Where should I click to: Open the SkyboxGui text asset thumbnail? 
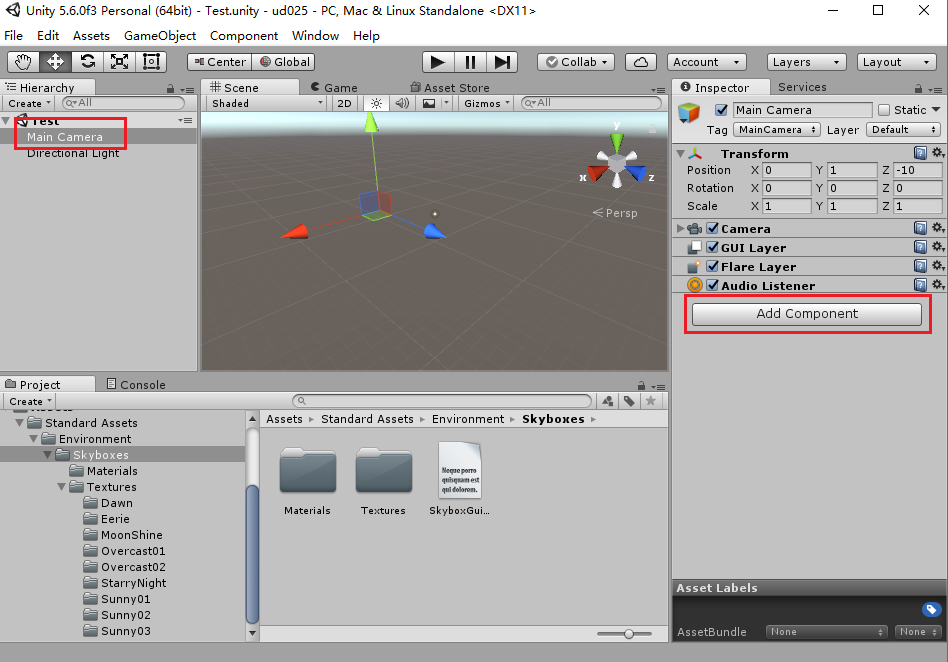[x=459, y=470]
